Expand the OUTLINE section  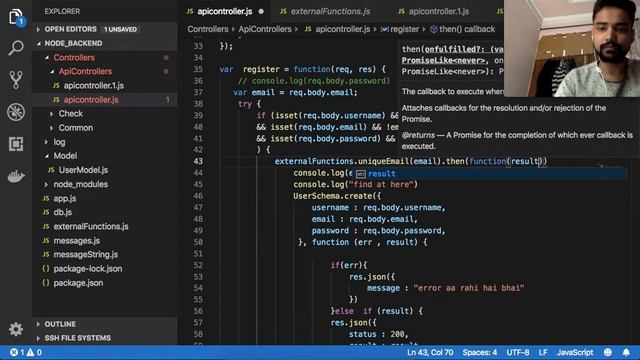pos(104,324)
